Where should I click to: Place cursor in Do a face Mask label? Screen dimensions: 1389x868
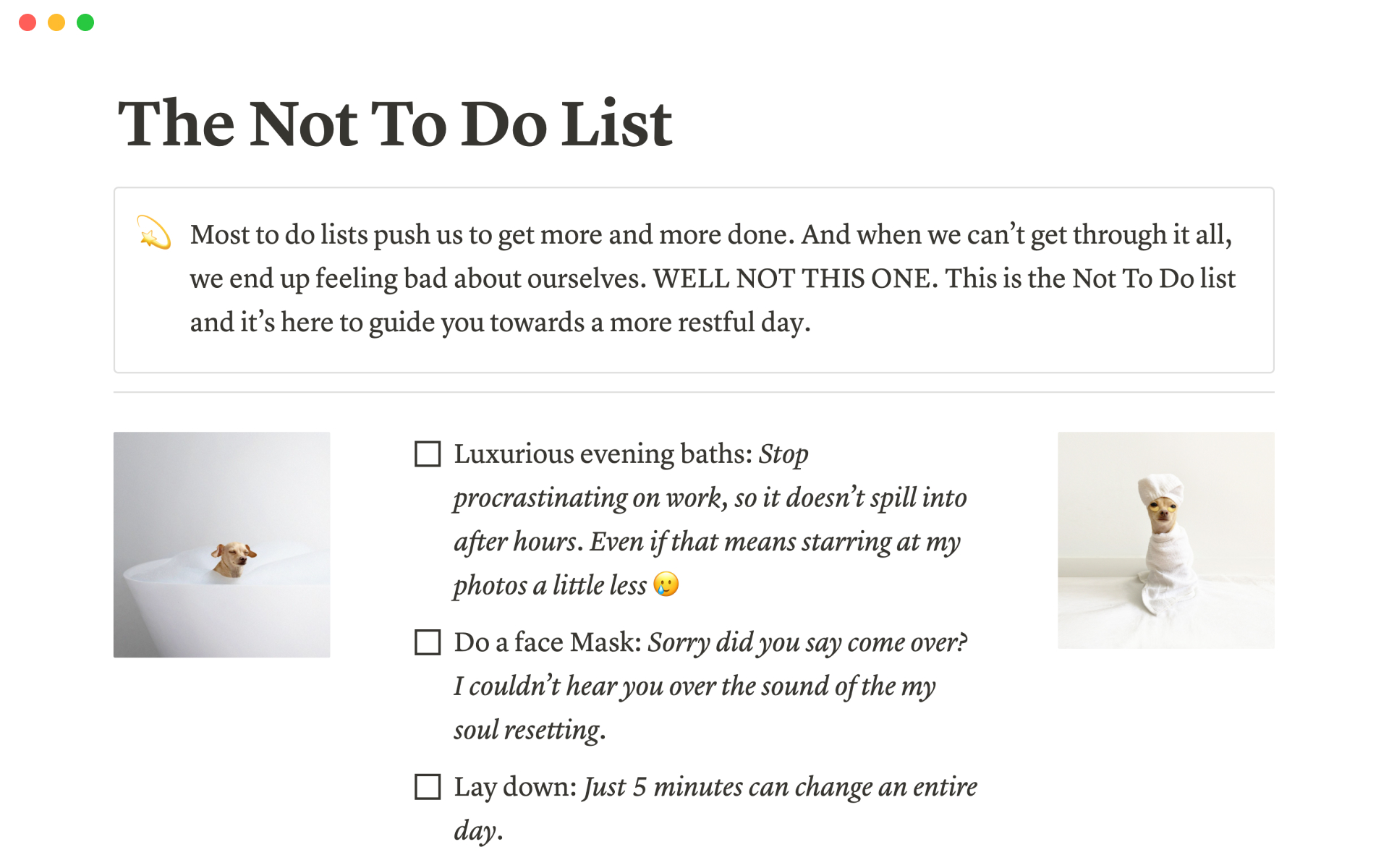tap(547, 642)
